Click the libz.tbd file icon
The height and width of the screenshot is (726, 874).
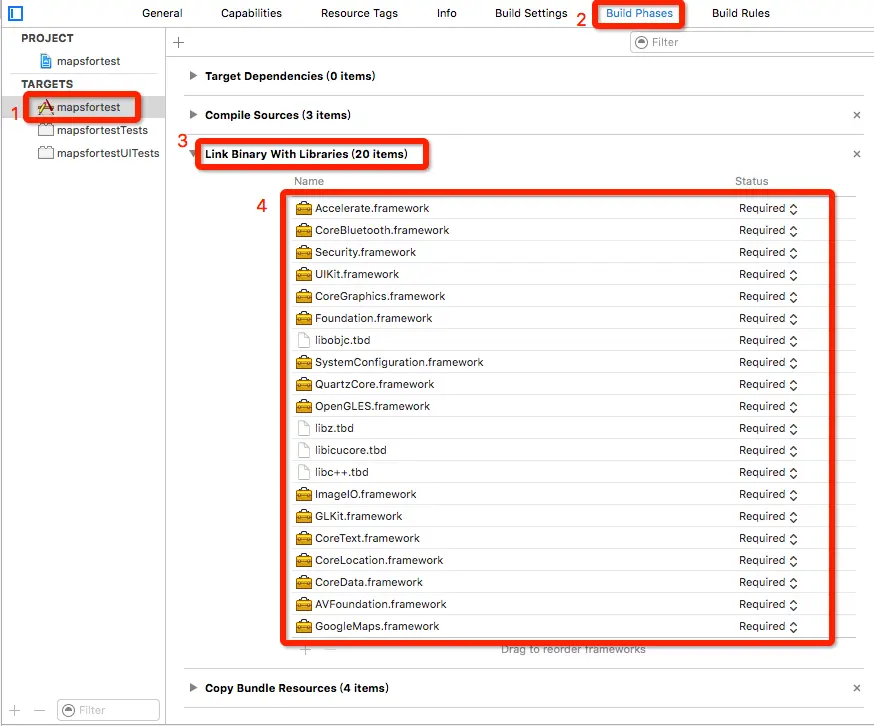304,428
